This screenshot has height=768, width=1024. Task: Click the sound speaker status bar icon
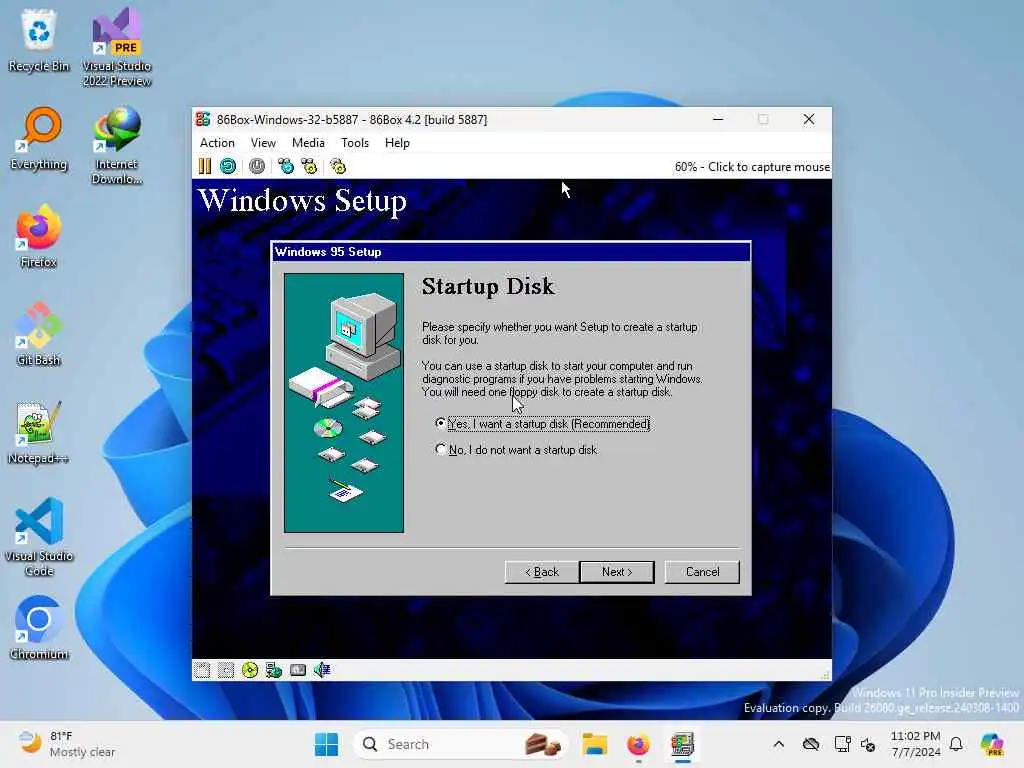pos(322,670)
